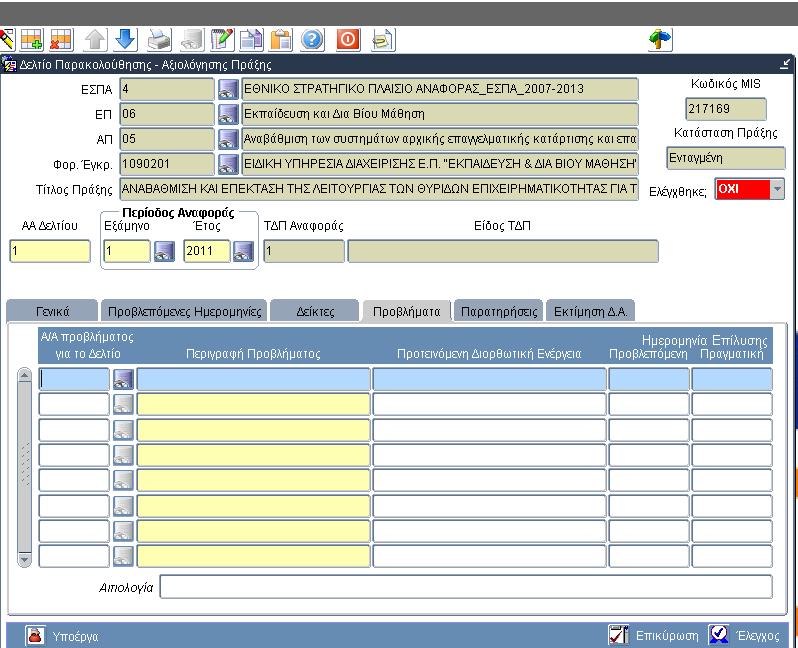Switch to the Γενικά tab

(52, 311)
